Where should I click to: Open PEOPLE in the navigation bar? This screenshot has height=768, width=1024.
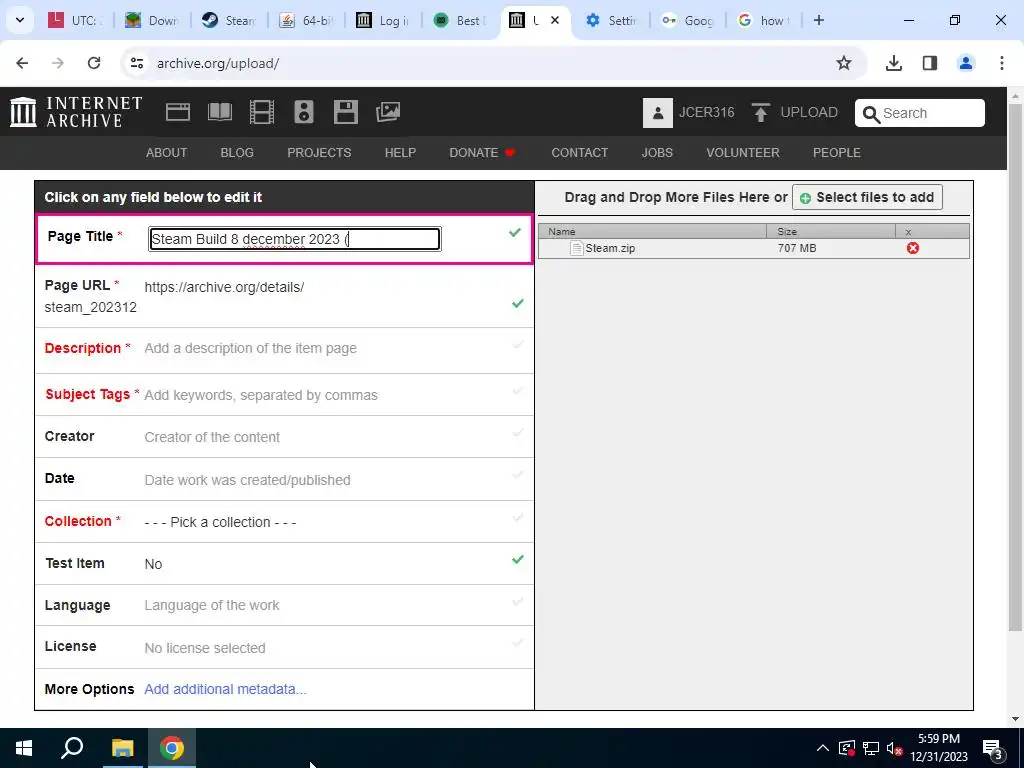point(837,153)
